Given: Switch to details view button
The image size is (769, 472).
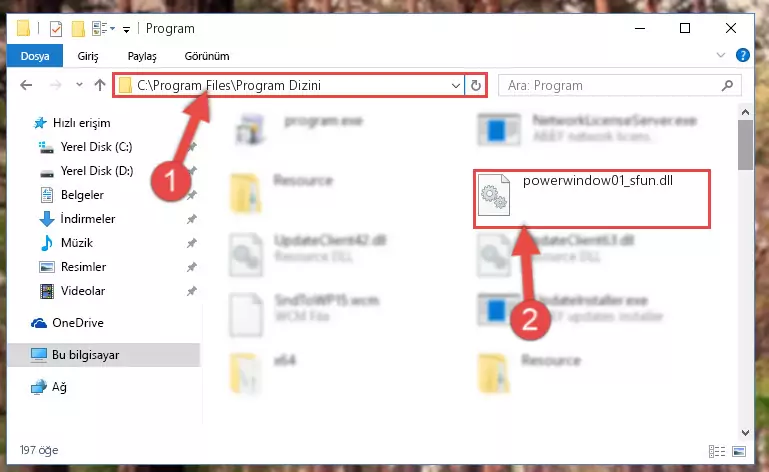Looking at the screenshot, I should [x=717, y=451].
